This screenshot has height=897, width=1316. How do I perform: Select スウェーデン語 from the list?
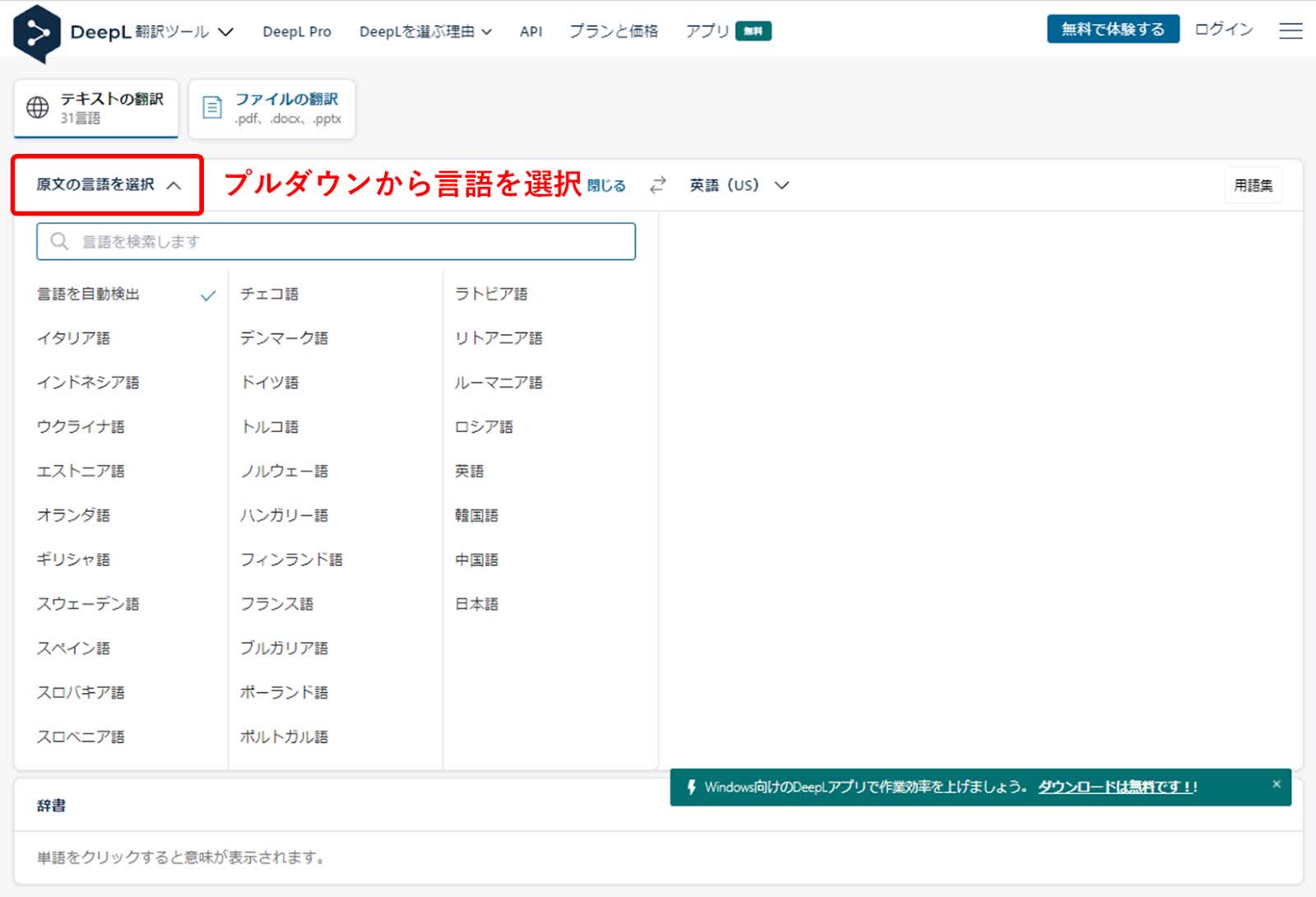(x=88, y=604)
